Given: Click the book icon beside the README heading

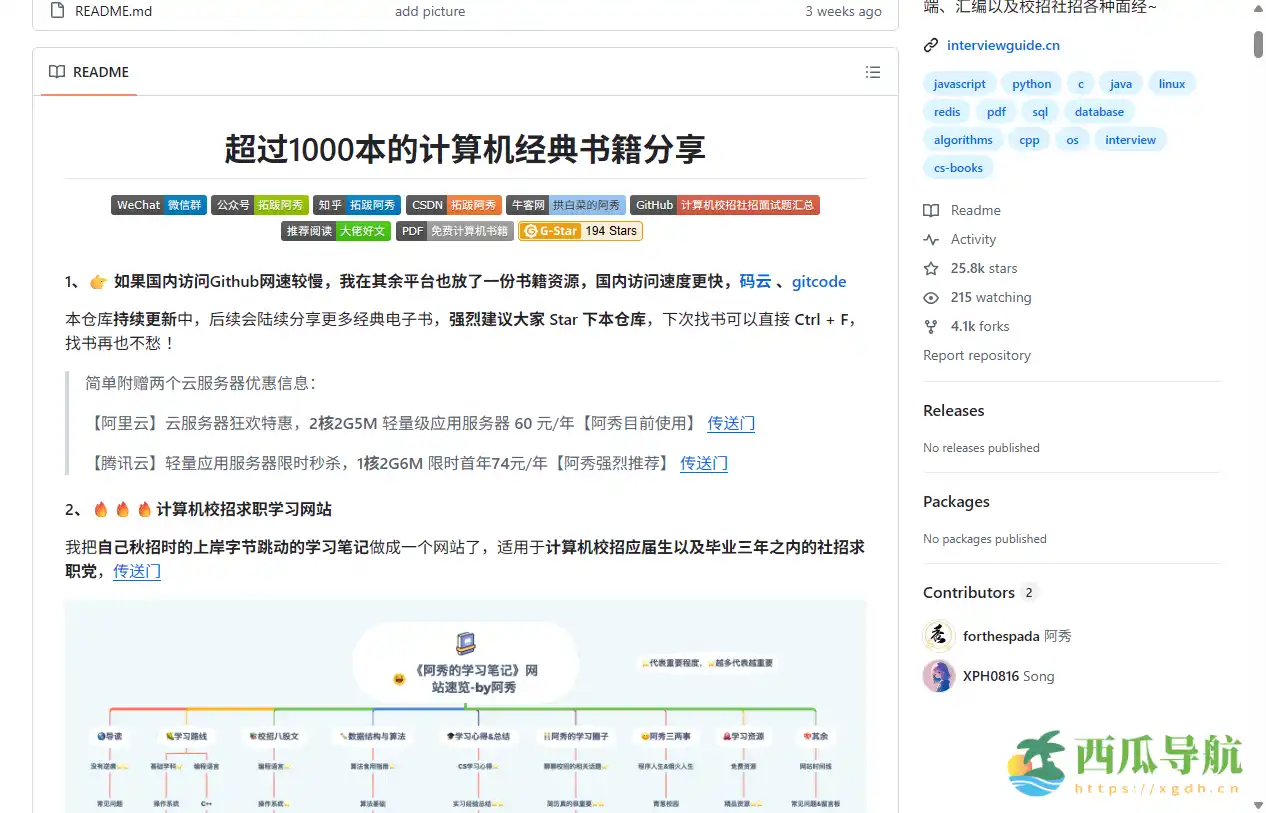Looking at the screenshot, I should coord(56,71).
